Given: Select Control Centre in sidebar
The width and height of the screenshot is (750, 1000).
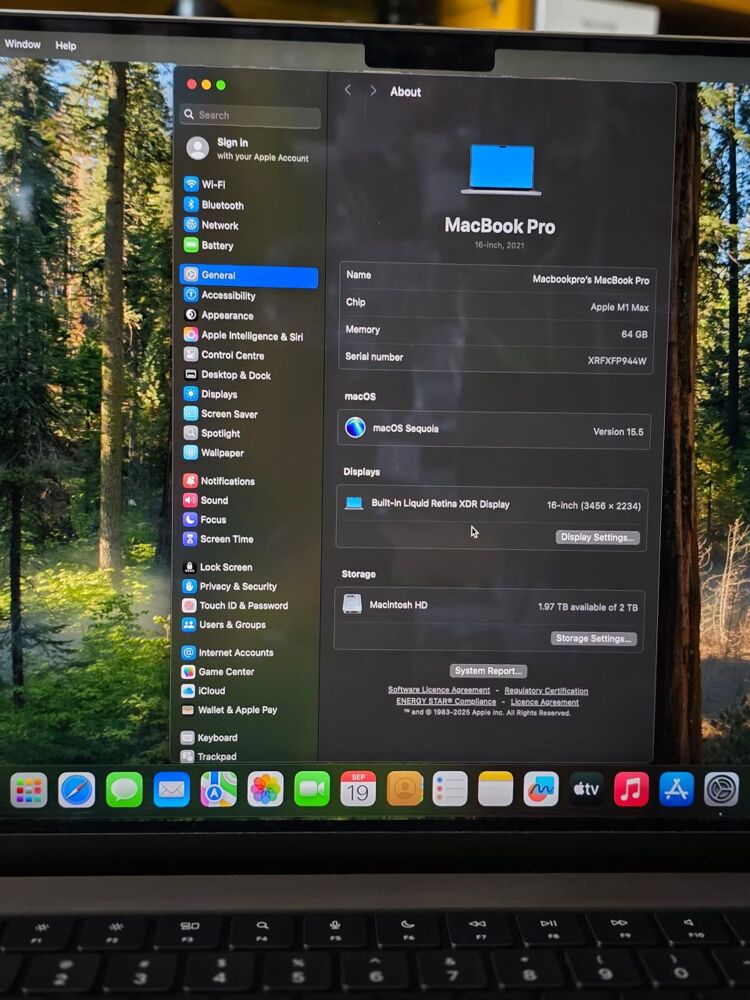Looking at the screenshot, I should pyautogui.click(x=224, y=355).
